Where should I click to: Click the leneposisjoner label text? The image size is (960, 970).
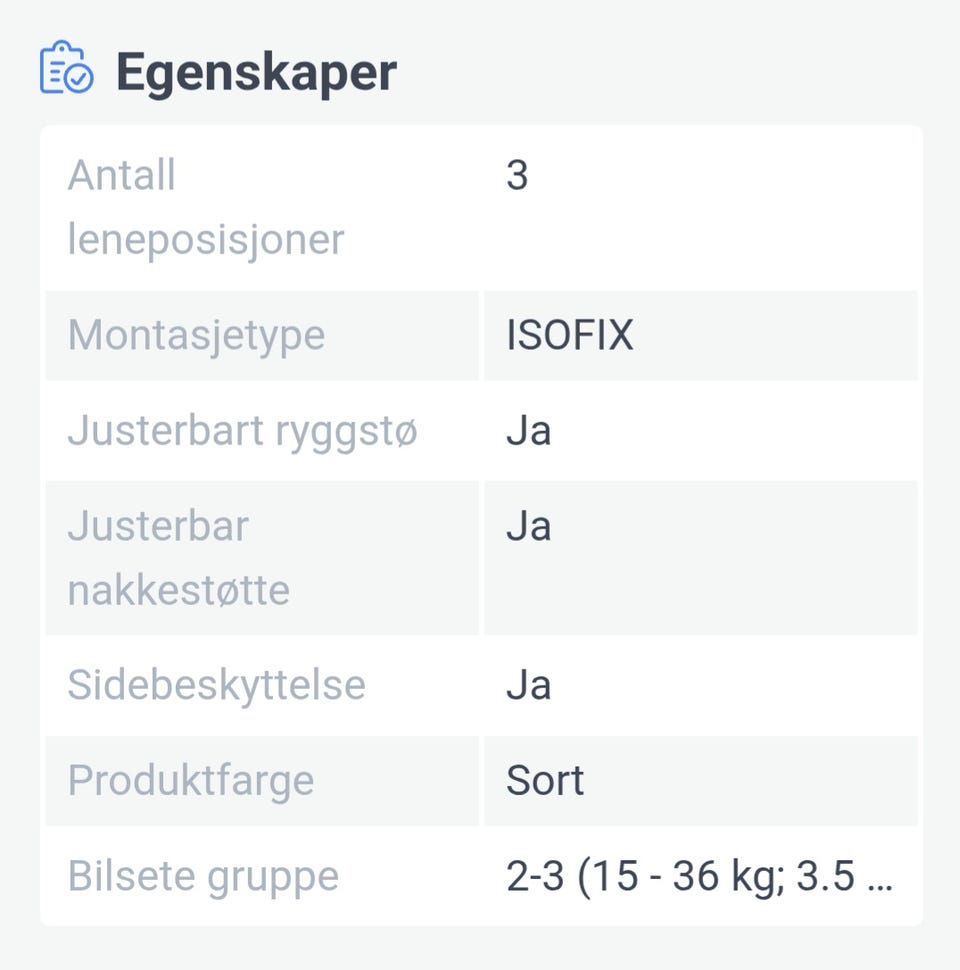click(x=205, y=240)
